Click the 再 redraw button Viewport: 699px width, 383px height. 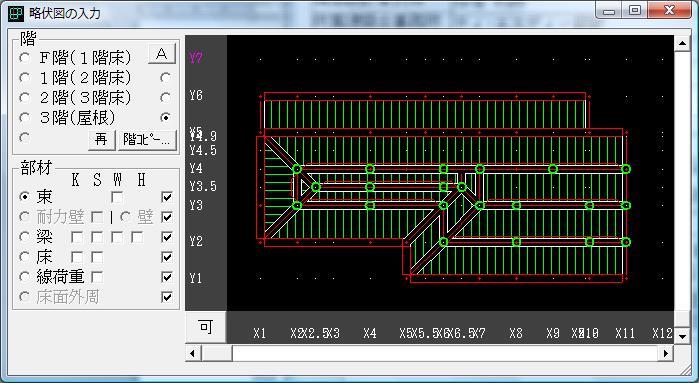click(x=101, y=140)
